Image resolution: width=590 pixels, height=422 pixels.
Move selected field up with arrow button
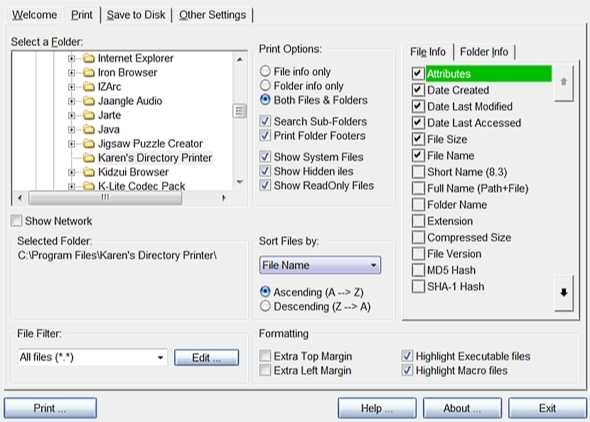[x=564, y=83]
